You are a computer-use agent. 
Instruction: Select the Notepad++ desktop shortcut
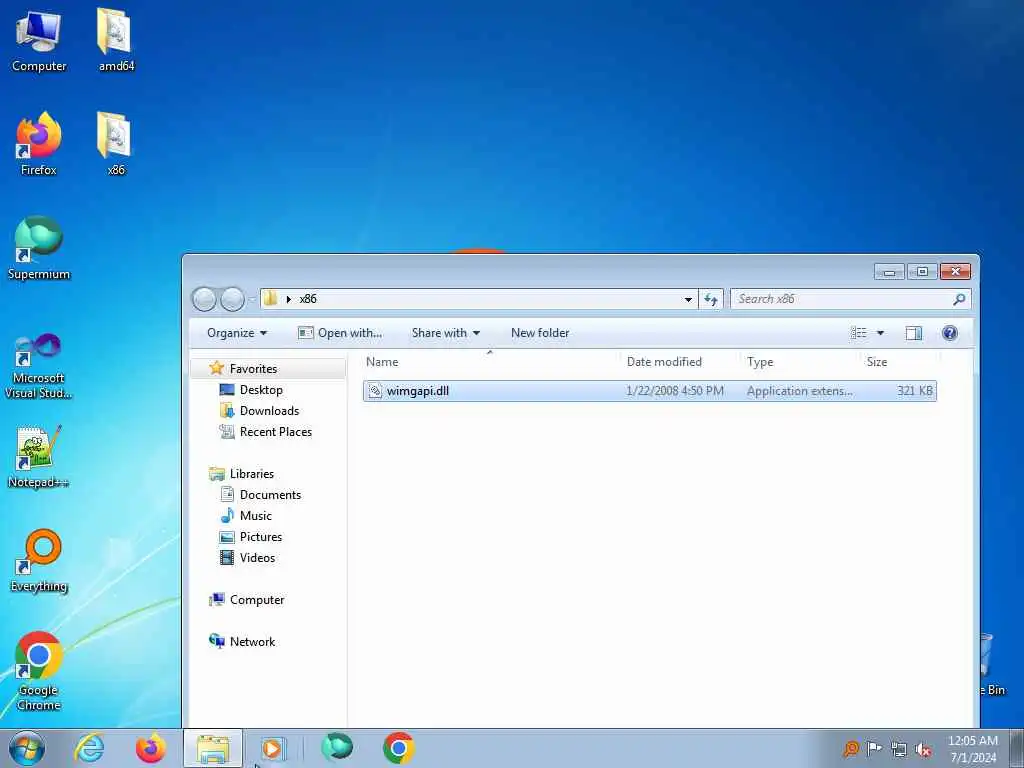pos(39,456)
